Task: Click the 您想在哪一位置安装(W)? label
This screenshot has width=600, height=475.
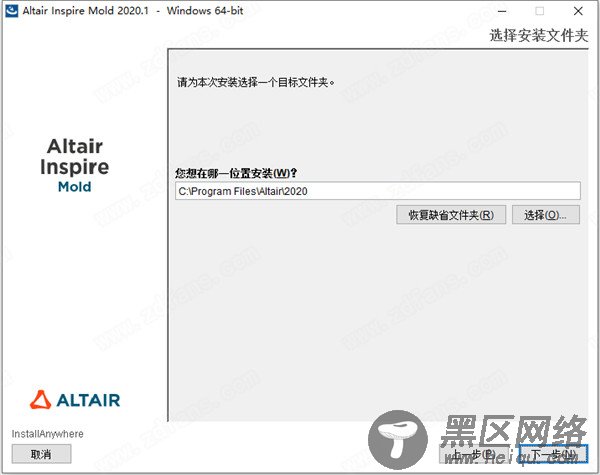Action: coord(236,173)
